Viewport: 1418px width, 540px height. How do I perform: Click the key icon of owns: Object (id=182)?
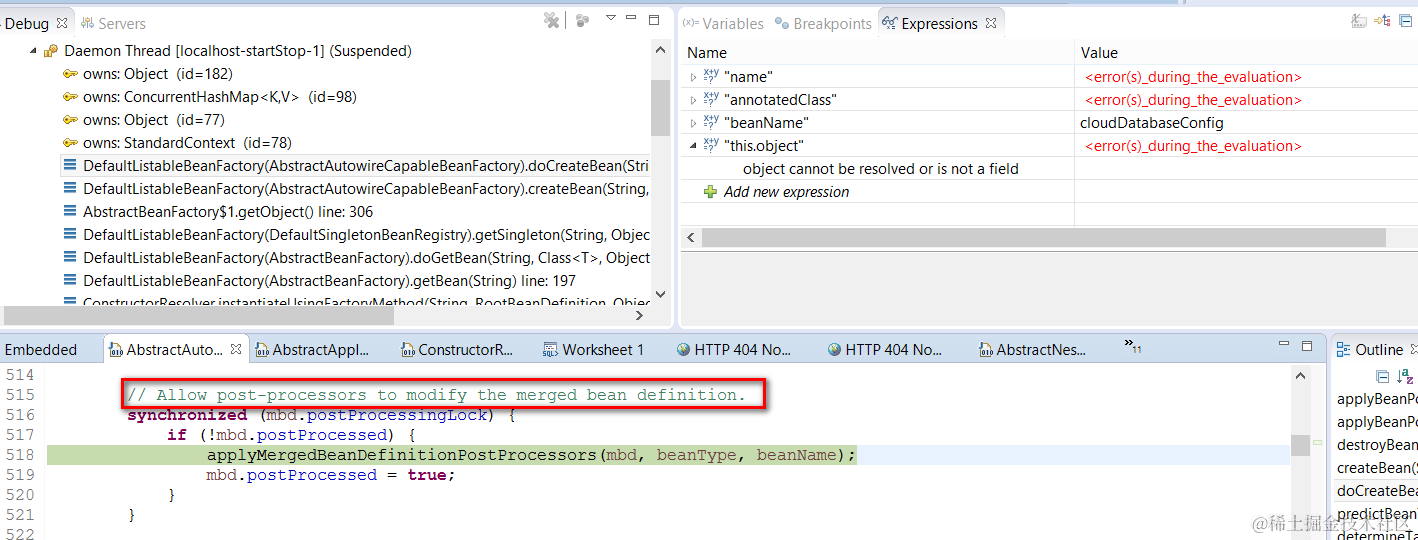click(x=70, y=74)
